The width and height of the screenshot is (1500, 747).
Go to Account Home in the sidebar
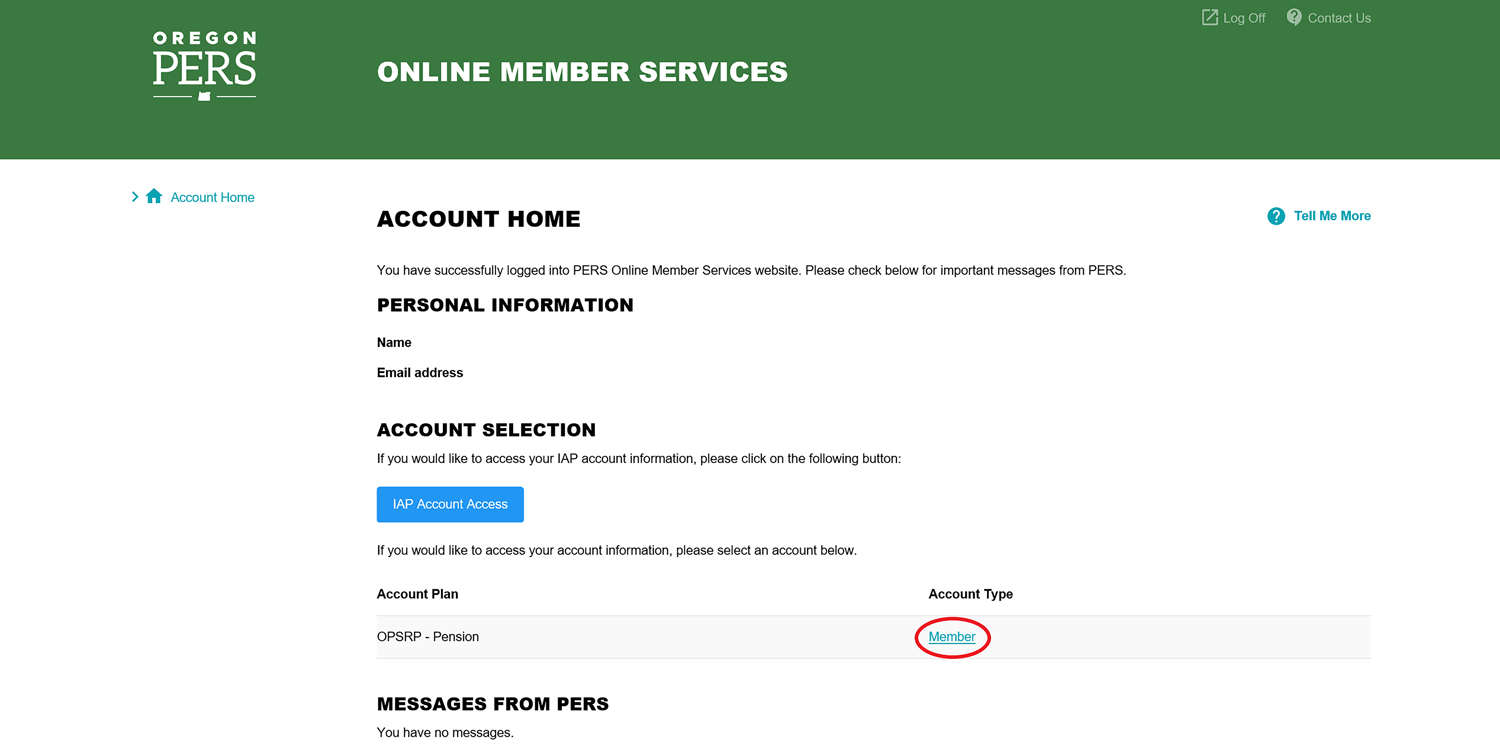click(212, 198)
